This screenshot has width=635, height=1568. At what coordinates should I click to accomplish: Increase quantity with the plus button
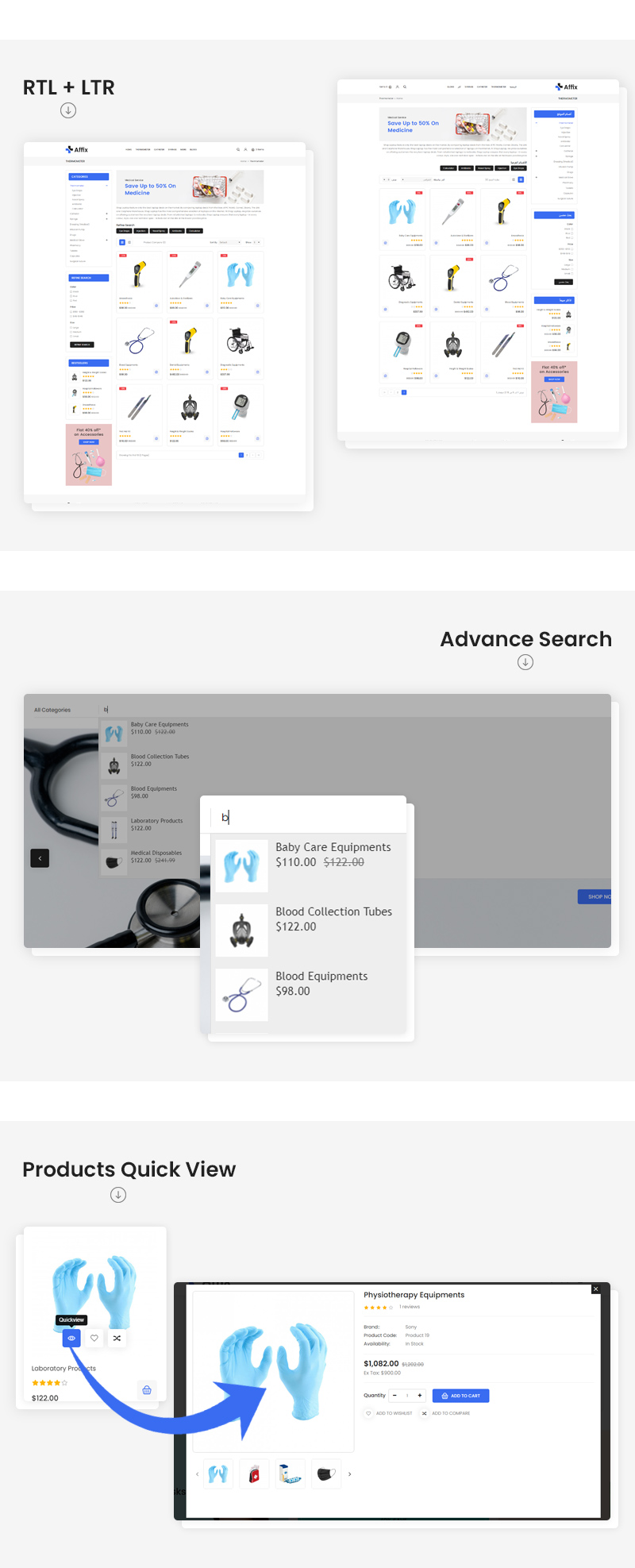click(x=420, y=1395)
